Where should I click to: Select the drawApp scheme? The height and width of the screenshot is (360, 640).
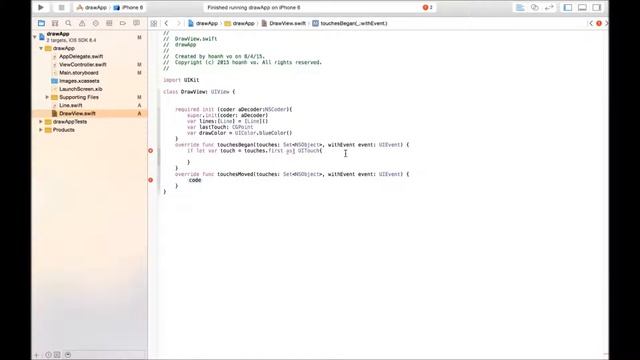point(91,7)
